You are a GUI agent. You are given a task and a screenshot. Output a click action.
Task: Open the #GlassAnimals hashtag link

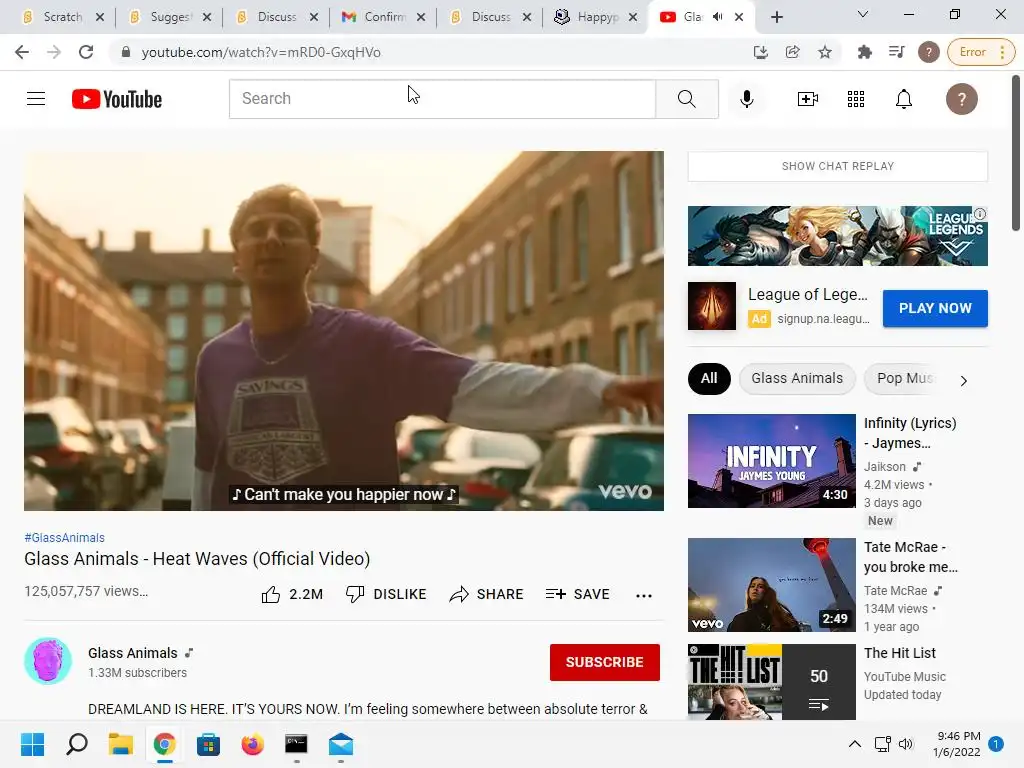tap(64, 538)
